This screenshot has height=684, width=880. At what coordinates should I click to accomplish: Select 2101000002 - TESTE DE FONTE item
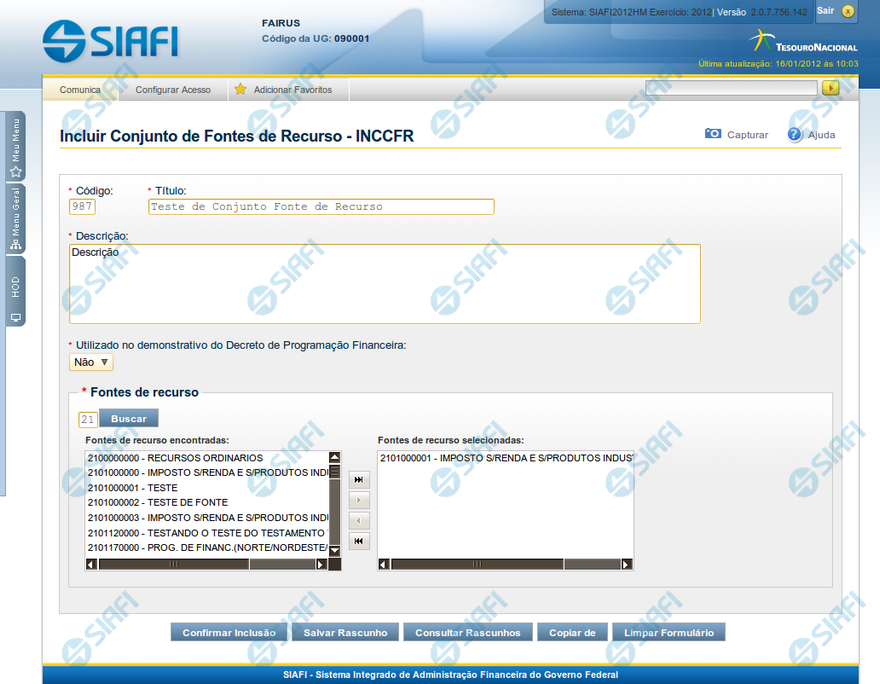158,502
